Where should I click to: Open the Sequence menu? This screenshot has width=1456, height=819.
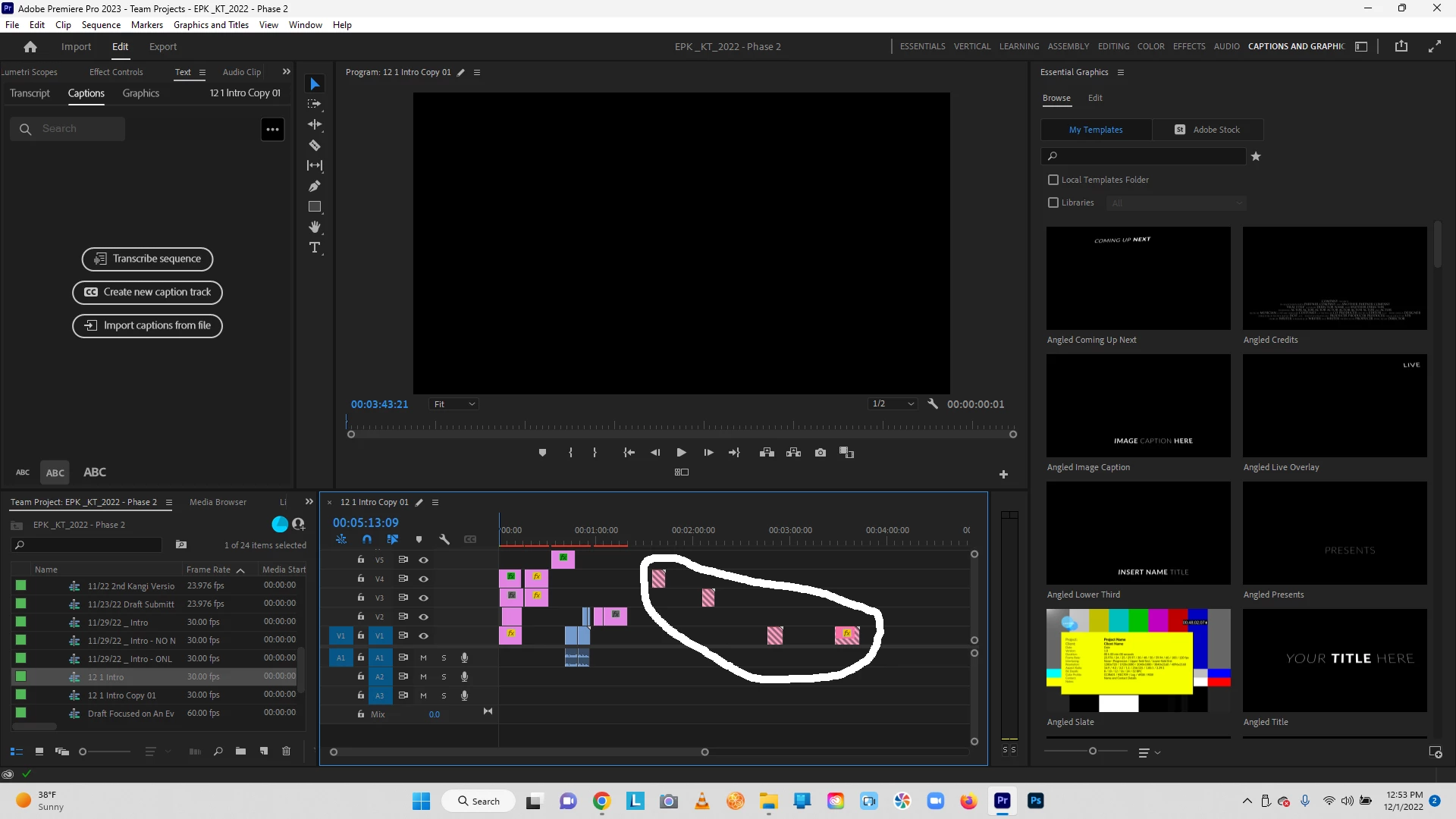tap(101, 25)
